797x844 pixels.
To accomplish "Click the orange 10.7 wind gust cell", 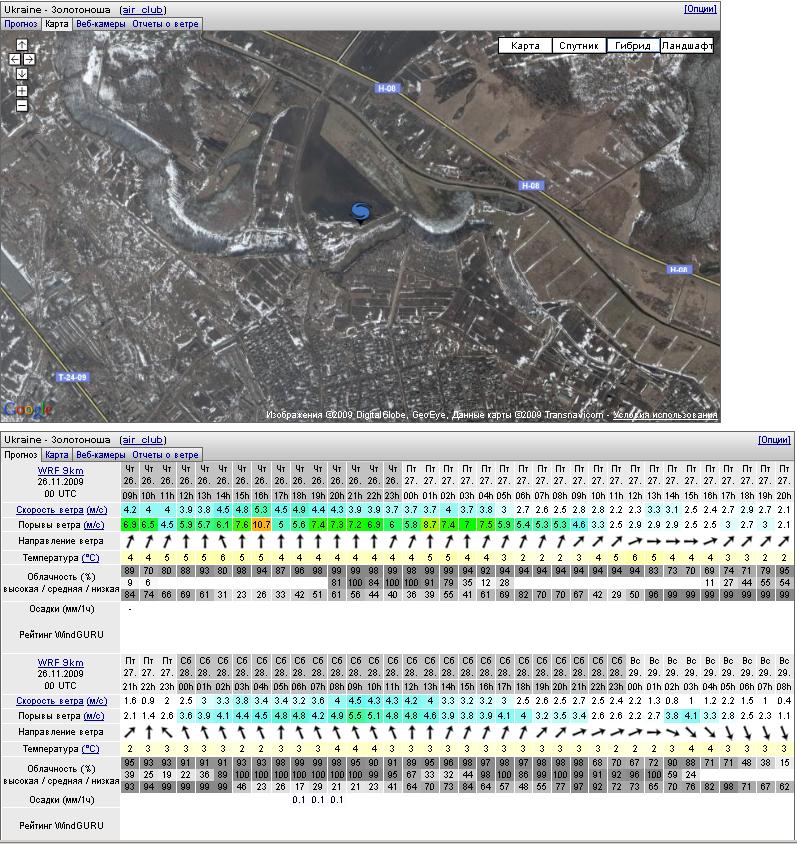I will (x=262, y=524).
